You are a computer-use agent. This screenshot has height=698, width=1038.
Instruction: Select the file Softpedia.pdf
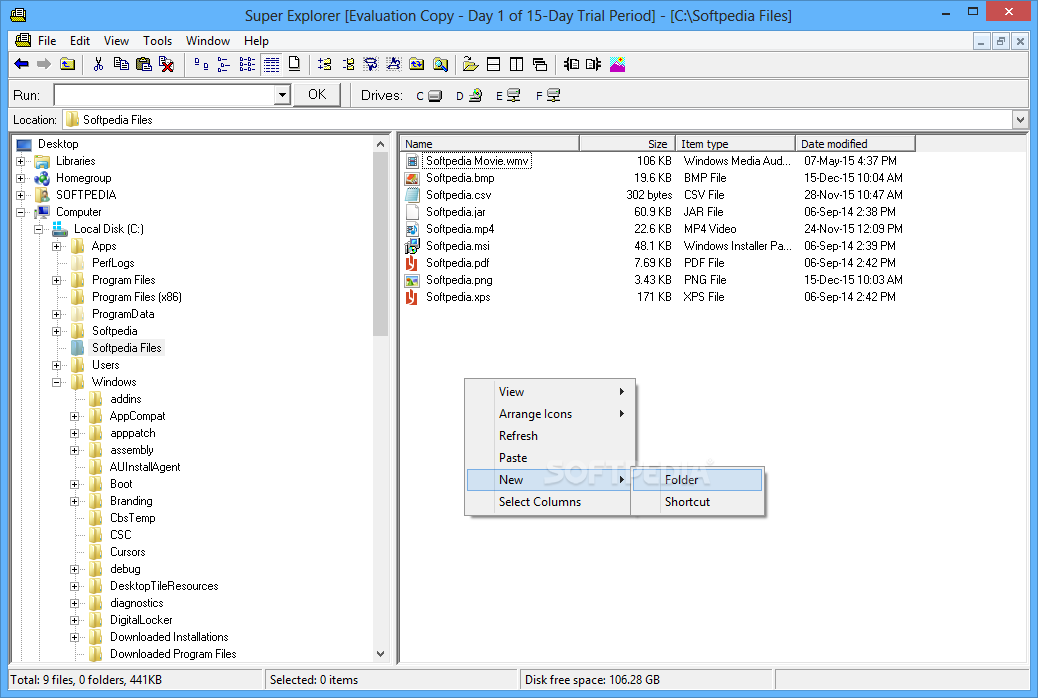click(457, 264)
